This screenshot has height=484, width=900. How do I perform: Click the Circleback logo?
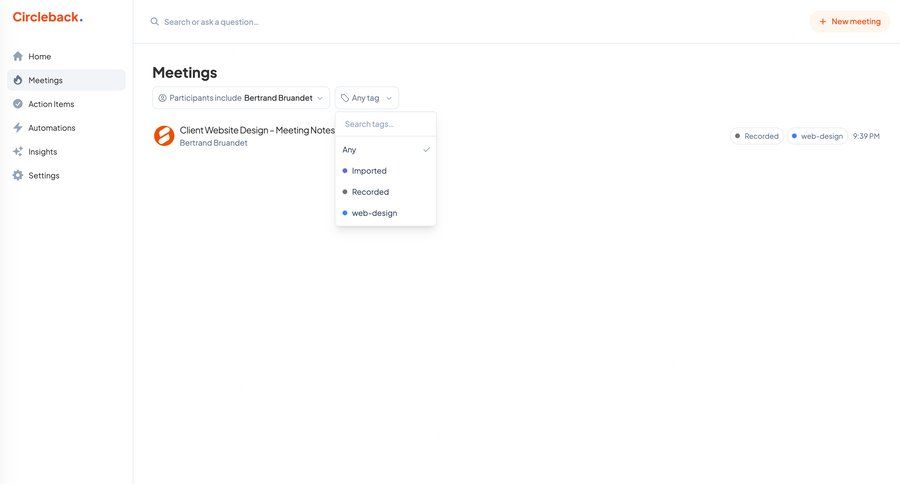(47, 17)
